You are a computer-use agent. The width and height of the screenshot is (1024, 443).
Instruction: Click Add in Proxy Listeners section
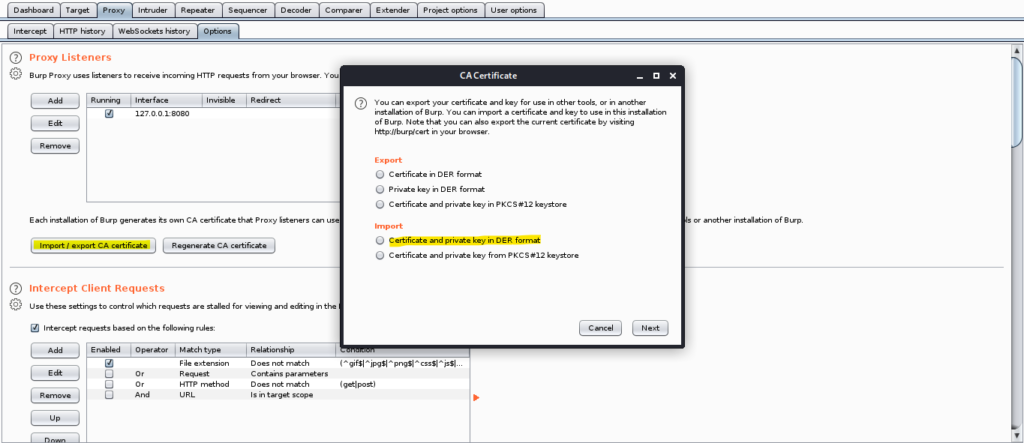pyautogui.click(x=55, y=101)
